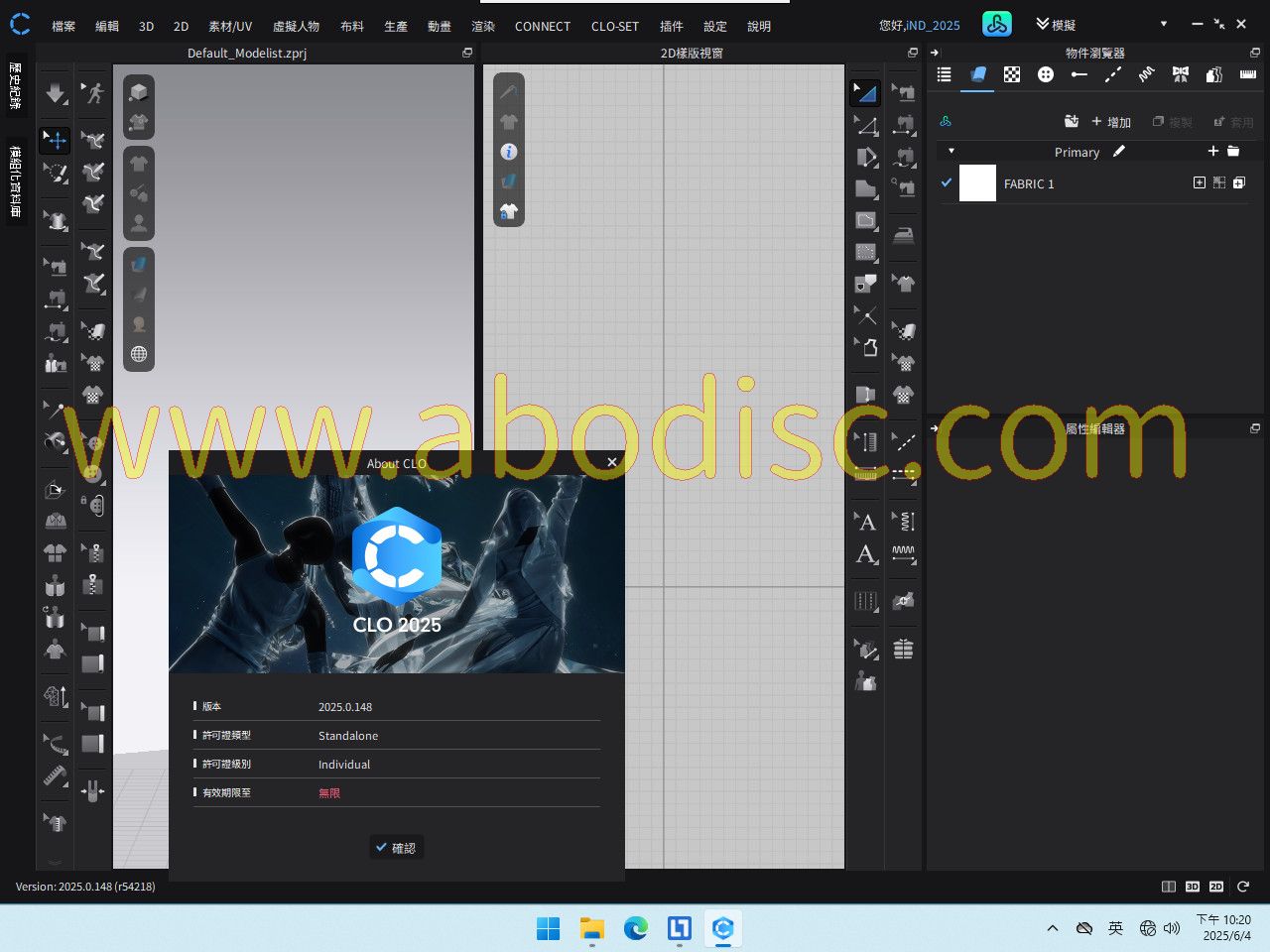Rename Primary group with pencil icon

pos(1119,152)
